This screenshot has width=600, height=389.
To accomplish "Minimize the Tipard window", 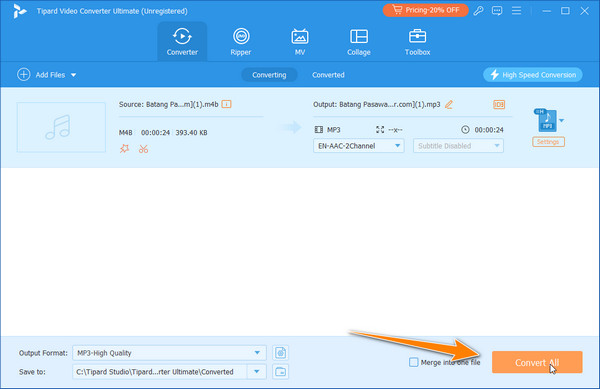I will click(546, 11).
